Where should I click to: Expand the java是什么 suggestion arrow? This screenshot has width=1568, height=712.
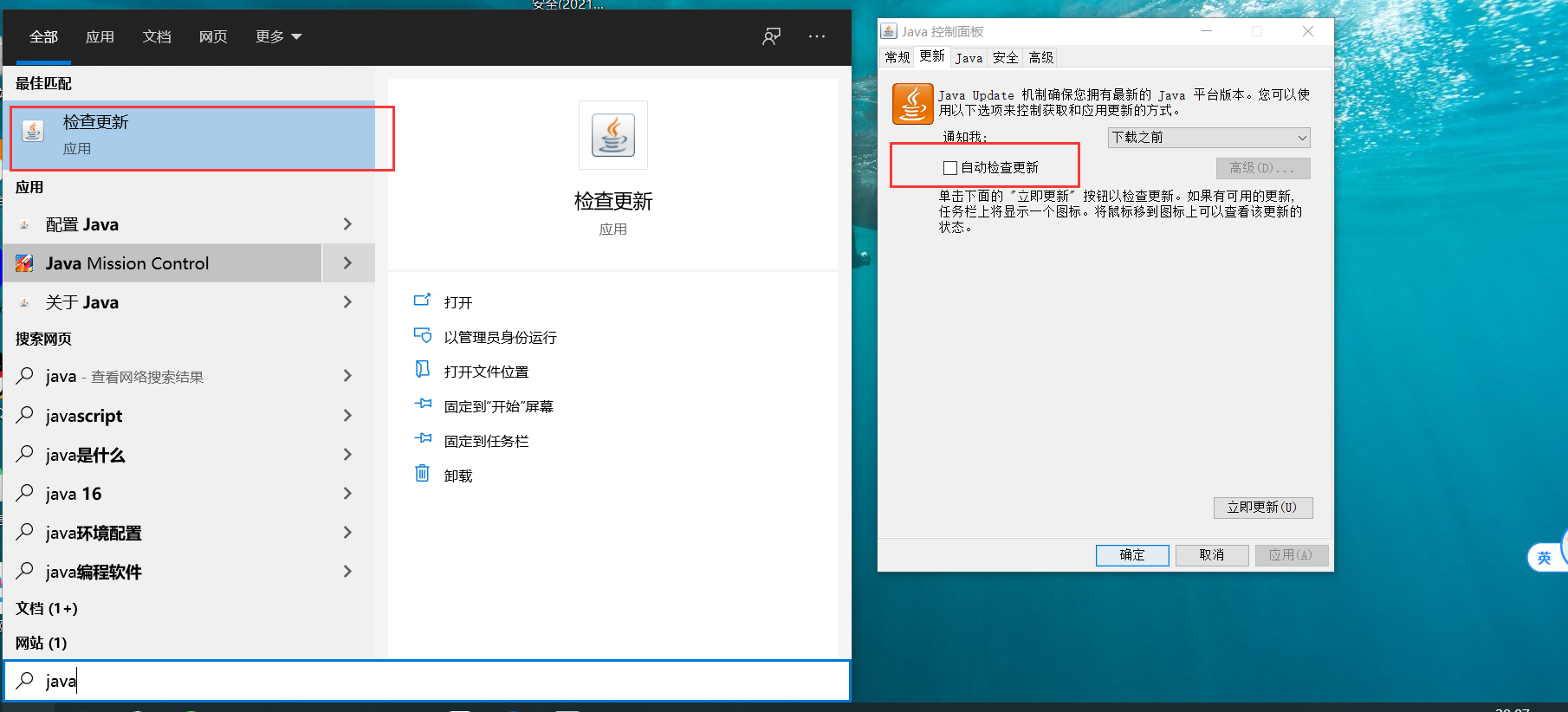coord(347,455)
